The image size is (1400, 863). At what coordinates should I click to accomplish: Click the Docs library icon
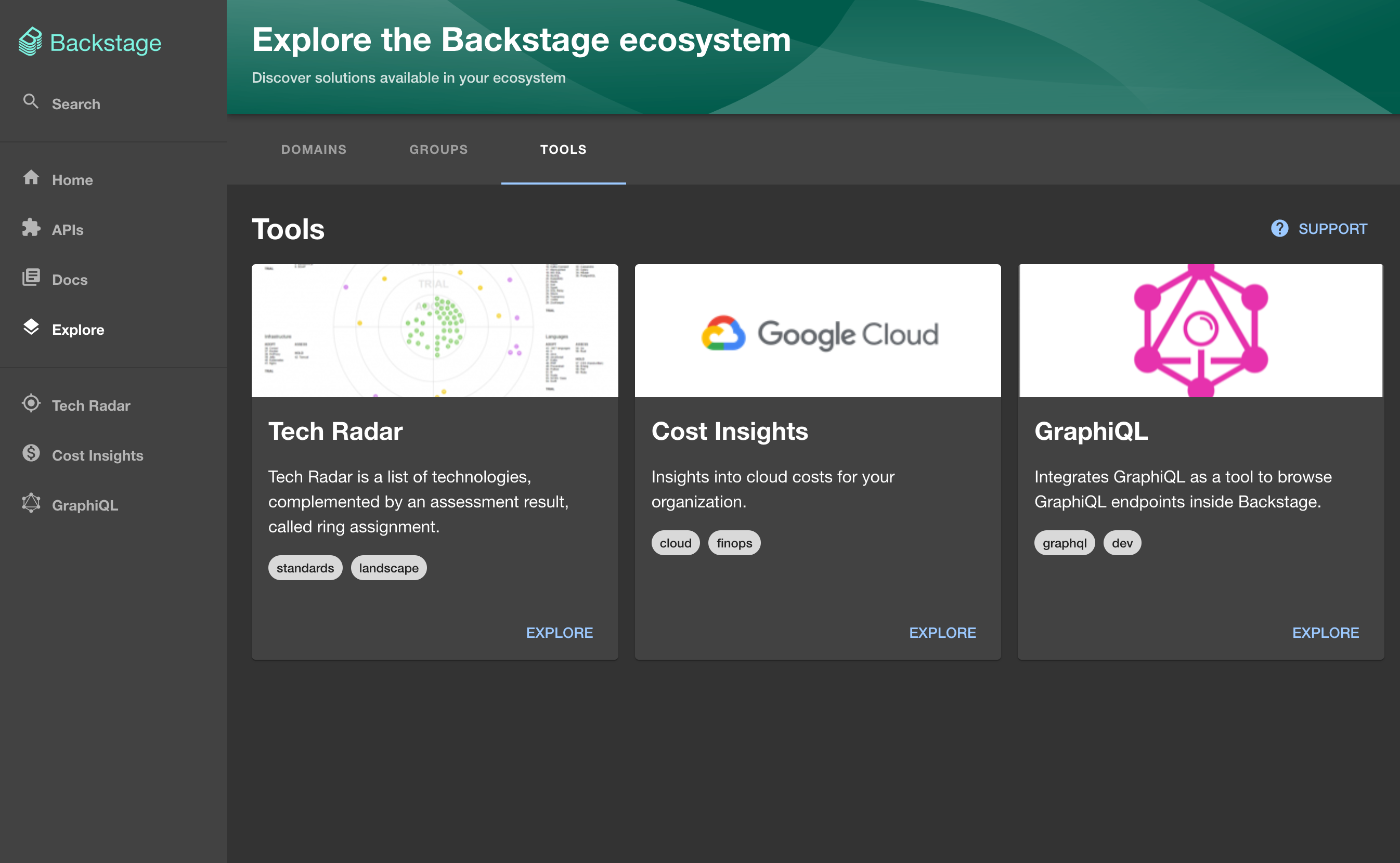point(31,278)
